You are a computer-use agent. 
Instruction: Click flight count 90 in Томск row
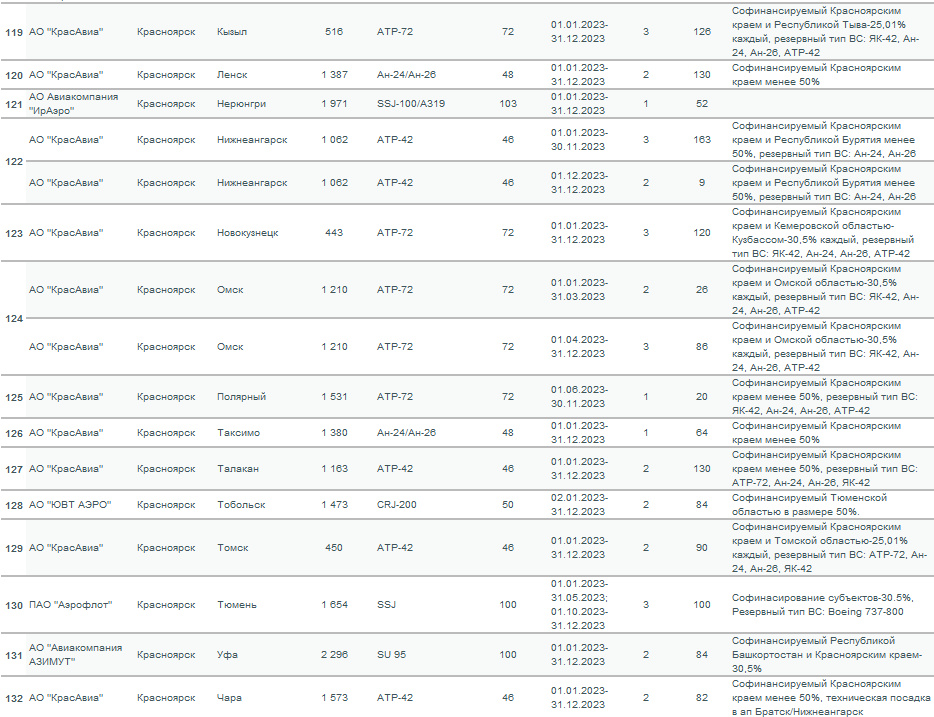point(702,548)
